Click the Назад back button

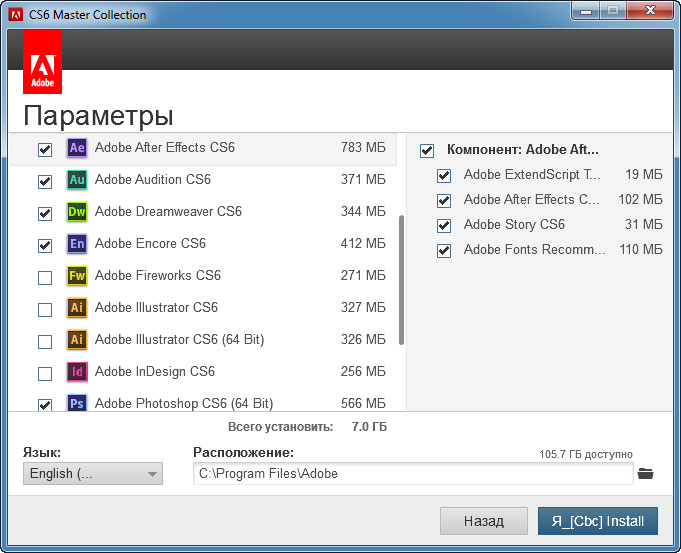pyautogui.click(x=484, y=521)
